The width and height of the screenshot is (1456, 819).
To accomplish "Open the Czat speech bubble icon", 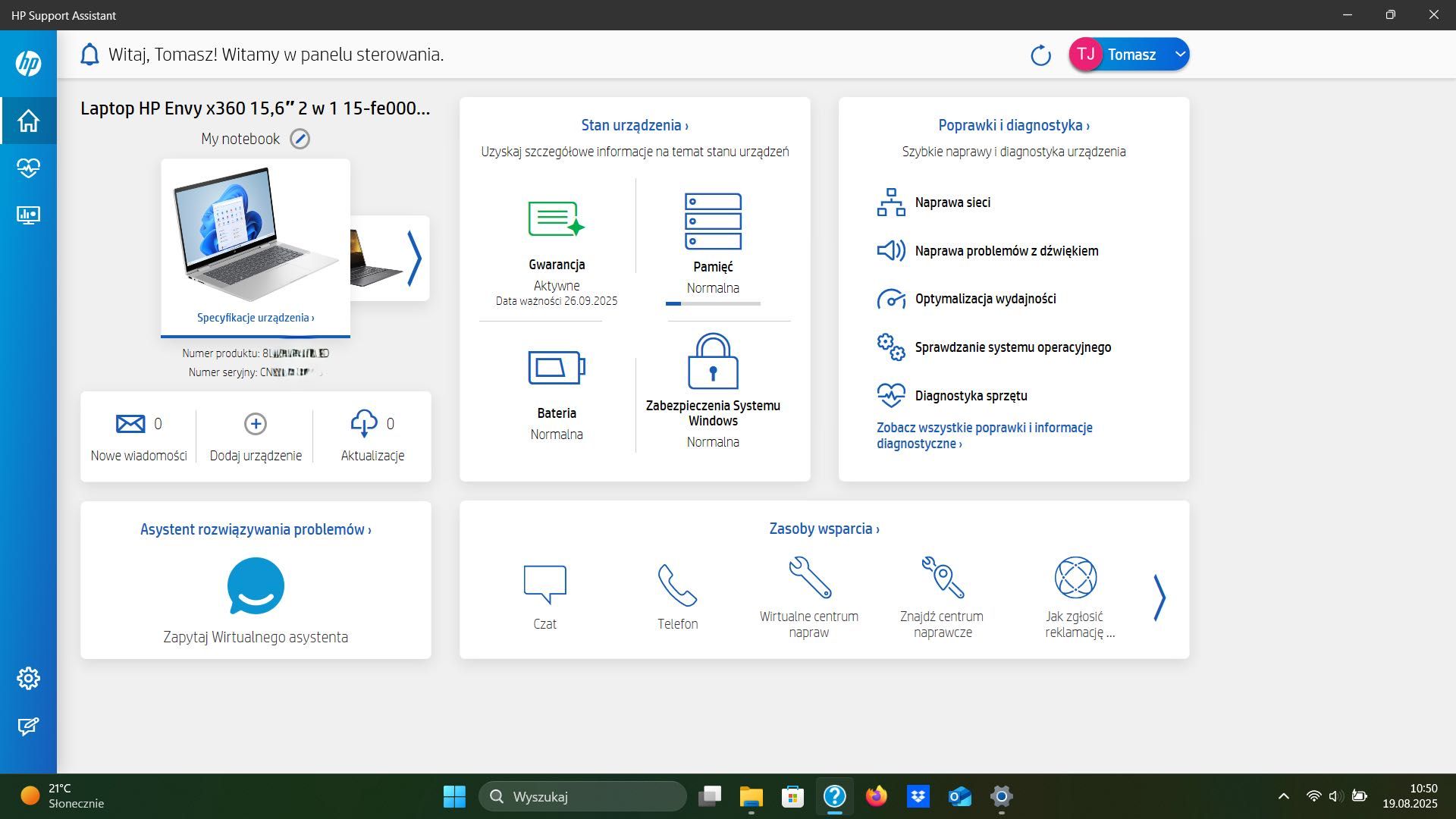I will (x=544, y=585).
